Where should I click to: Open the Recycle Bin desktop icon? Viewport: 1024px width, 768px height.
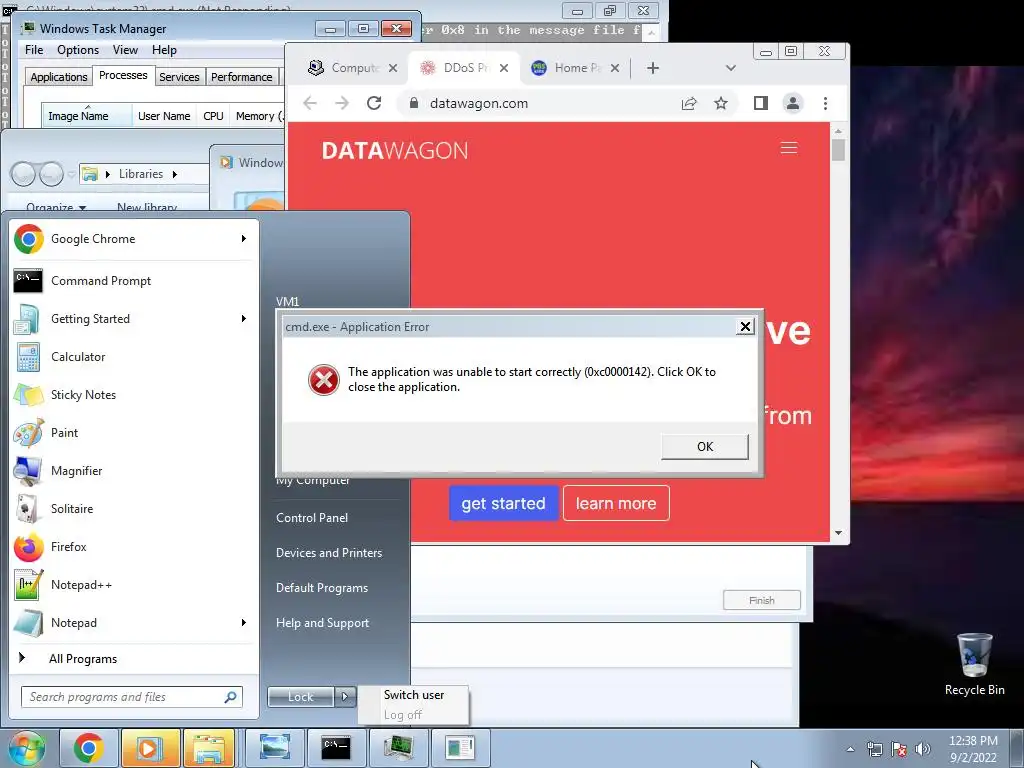pyautogui.click(x=974, y=664)
